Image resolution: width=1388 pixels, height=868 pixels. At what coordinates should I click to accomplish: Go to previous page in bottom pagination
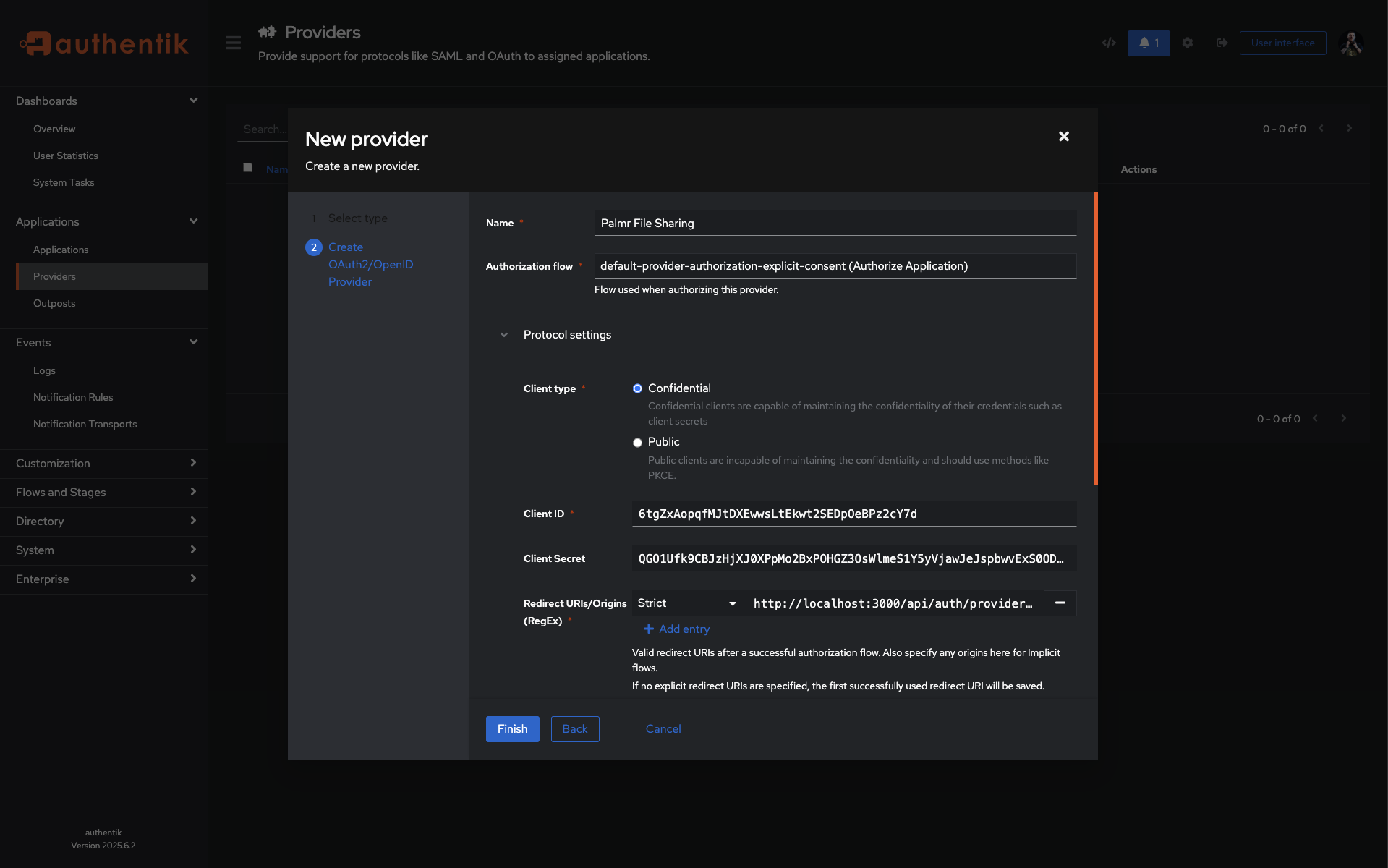[x=1315, y=418]
